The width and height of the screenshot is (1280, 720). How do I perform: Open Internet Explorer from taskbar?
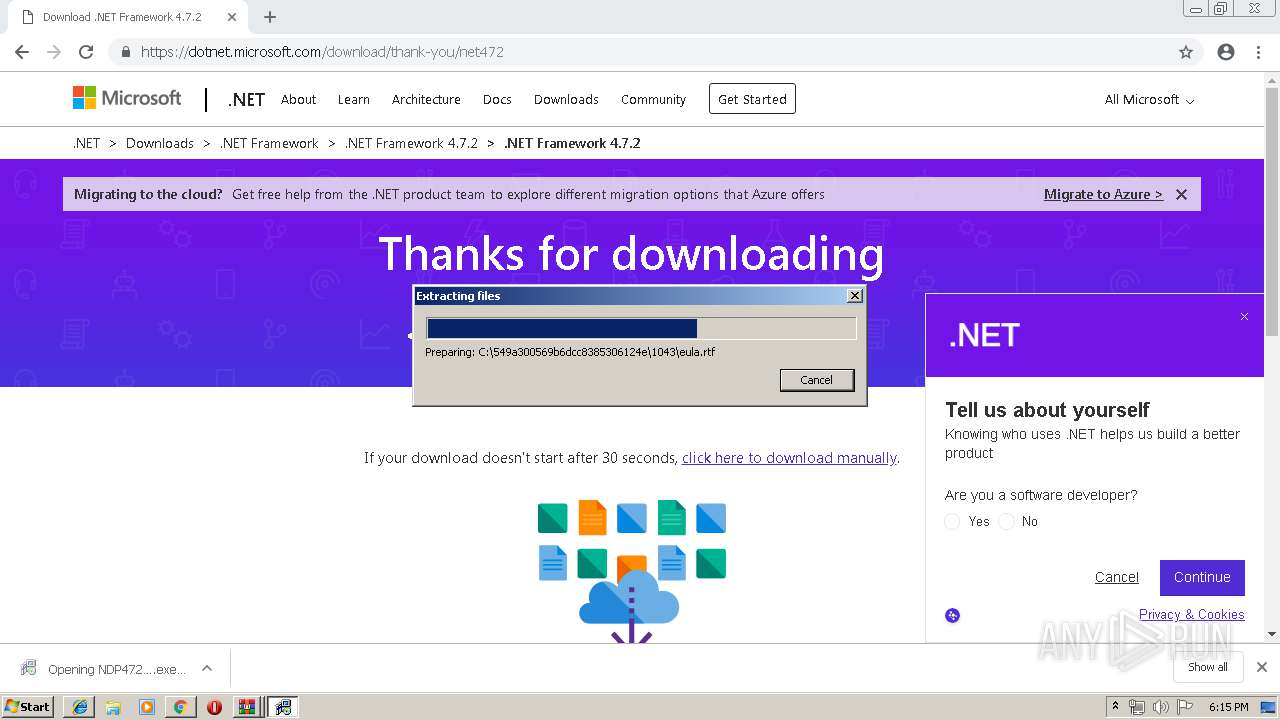click(x=80, y=707)
